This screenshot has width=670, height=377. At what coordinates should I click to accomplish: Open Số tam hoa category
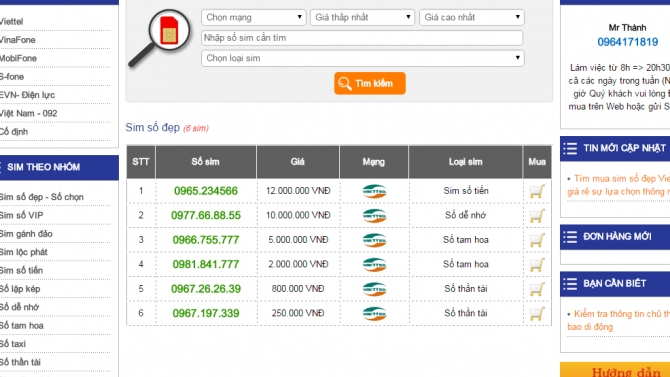21,326
